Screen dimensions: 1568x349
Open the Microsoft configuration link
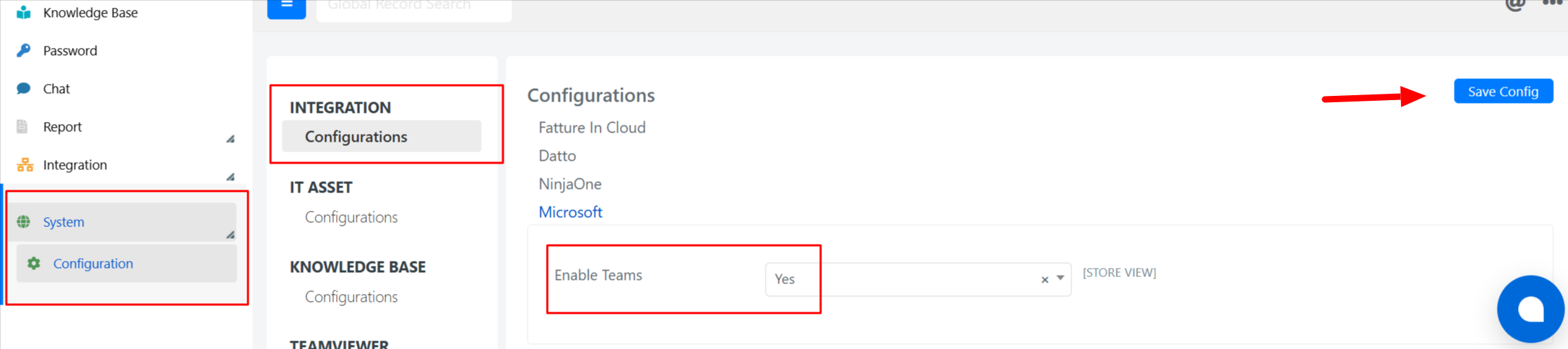(571, 212)
